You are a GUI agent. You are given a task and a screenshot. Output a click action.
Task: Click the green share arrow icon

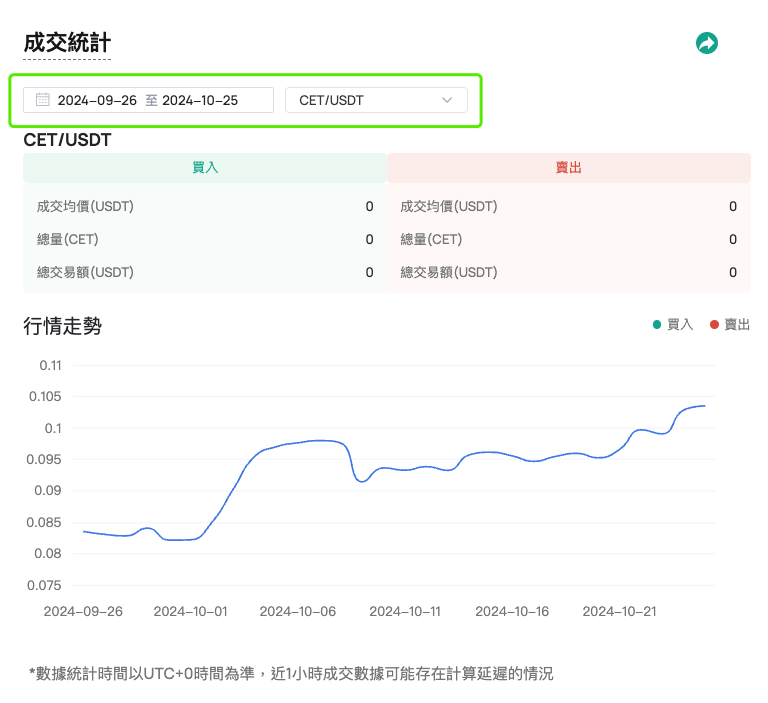click(x=707, y=43)
